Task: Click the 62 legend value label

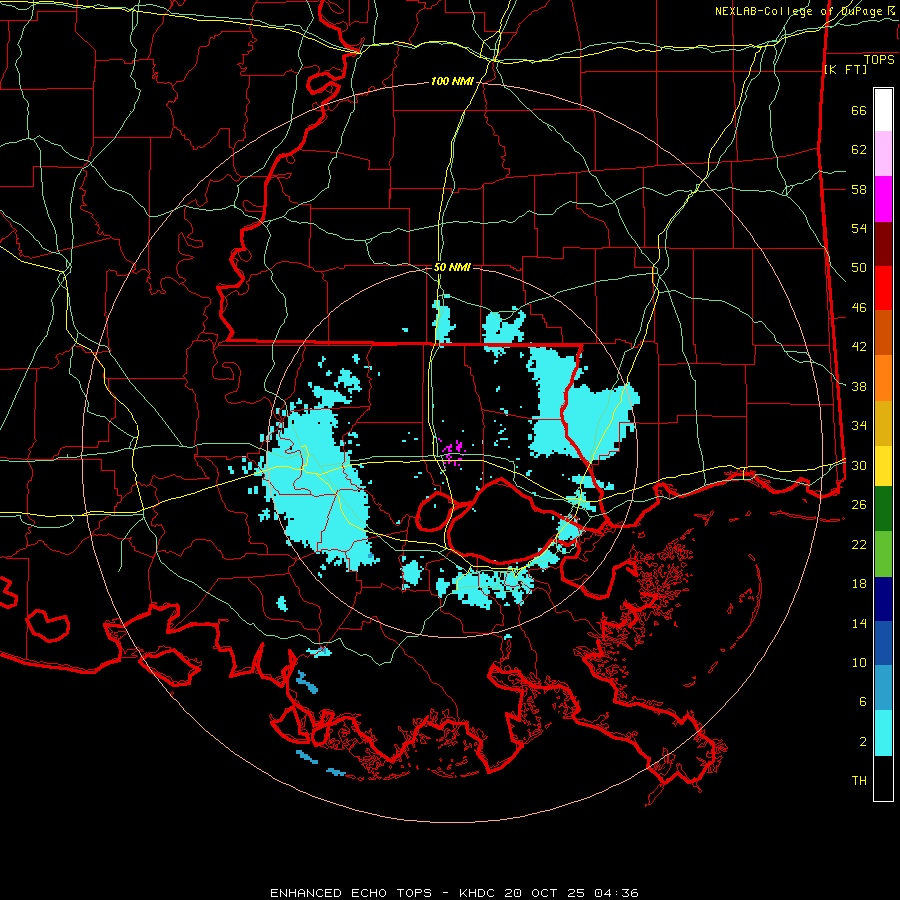Action: point(859,150)
